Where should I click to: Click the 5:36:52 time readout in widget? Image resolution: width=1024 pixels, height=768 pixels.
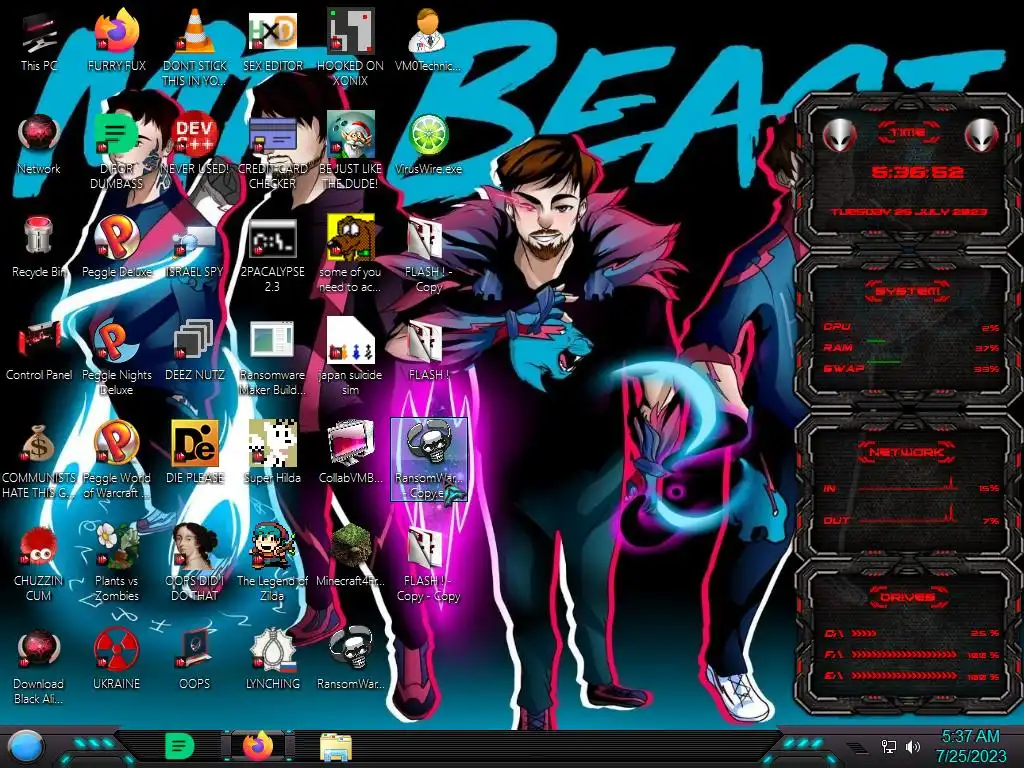tap(918, 172)
